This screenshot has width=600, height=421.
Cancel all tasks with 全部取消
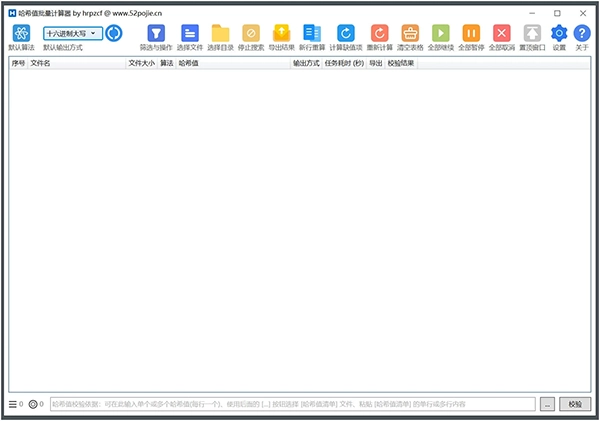click(502, 34)
